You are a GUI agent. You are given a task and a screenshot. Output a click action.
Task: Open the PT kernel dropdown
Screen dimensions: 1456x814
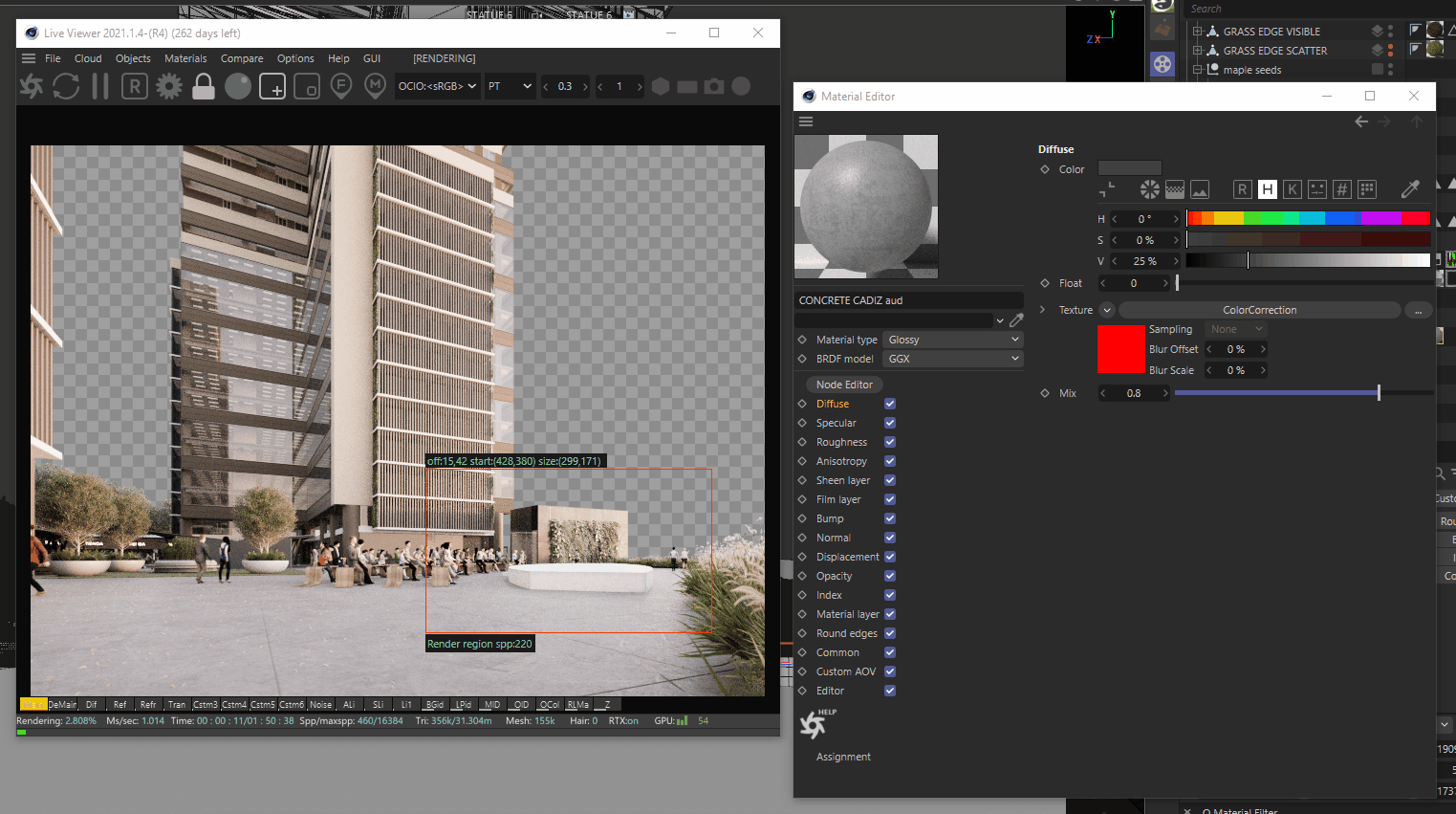510,86
